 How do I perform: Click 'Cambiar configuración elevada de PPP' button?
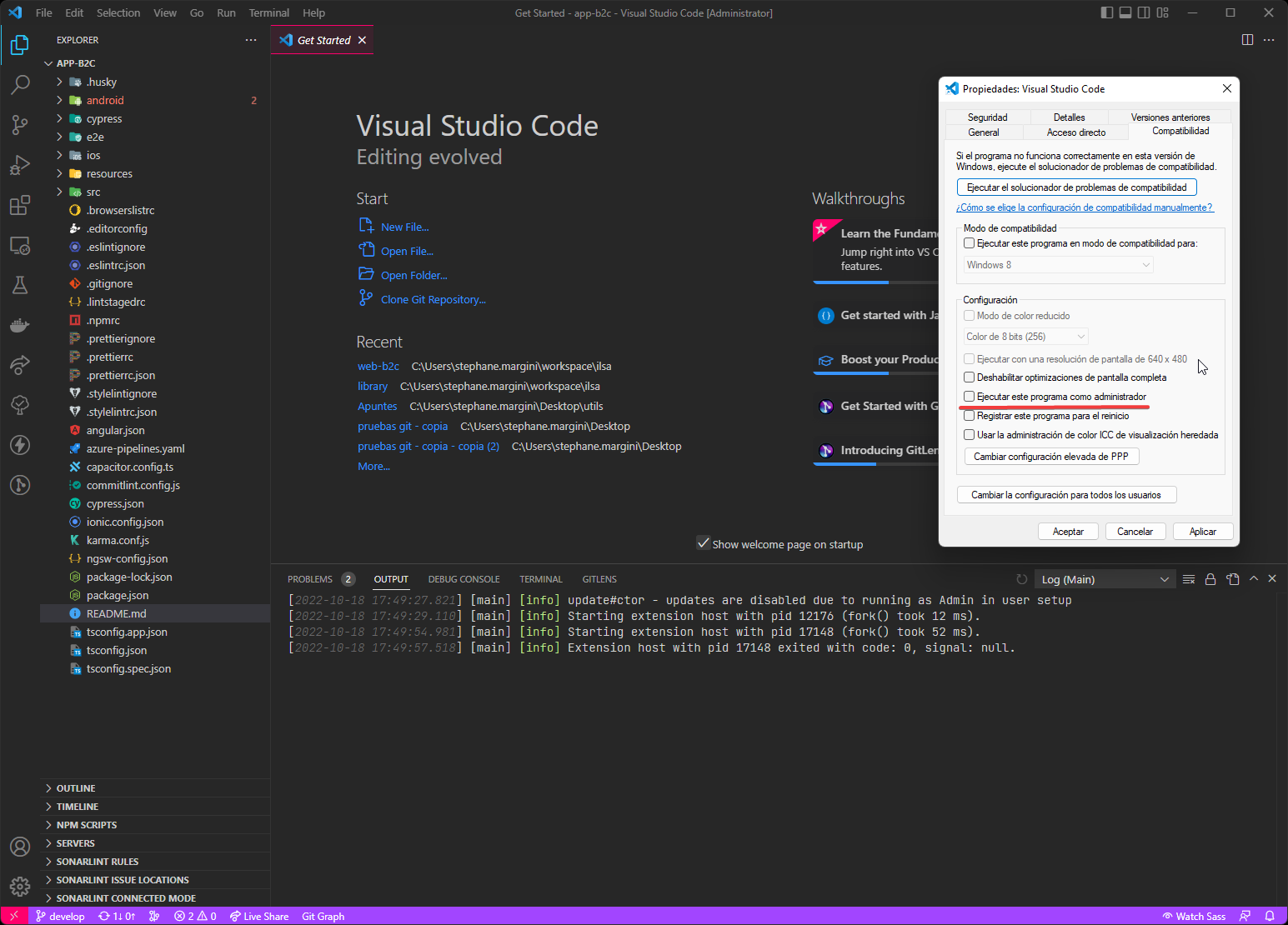[1051, 457]
